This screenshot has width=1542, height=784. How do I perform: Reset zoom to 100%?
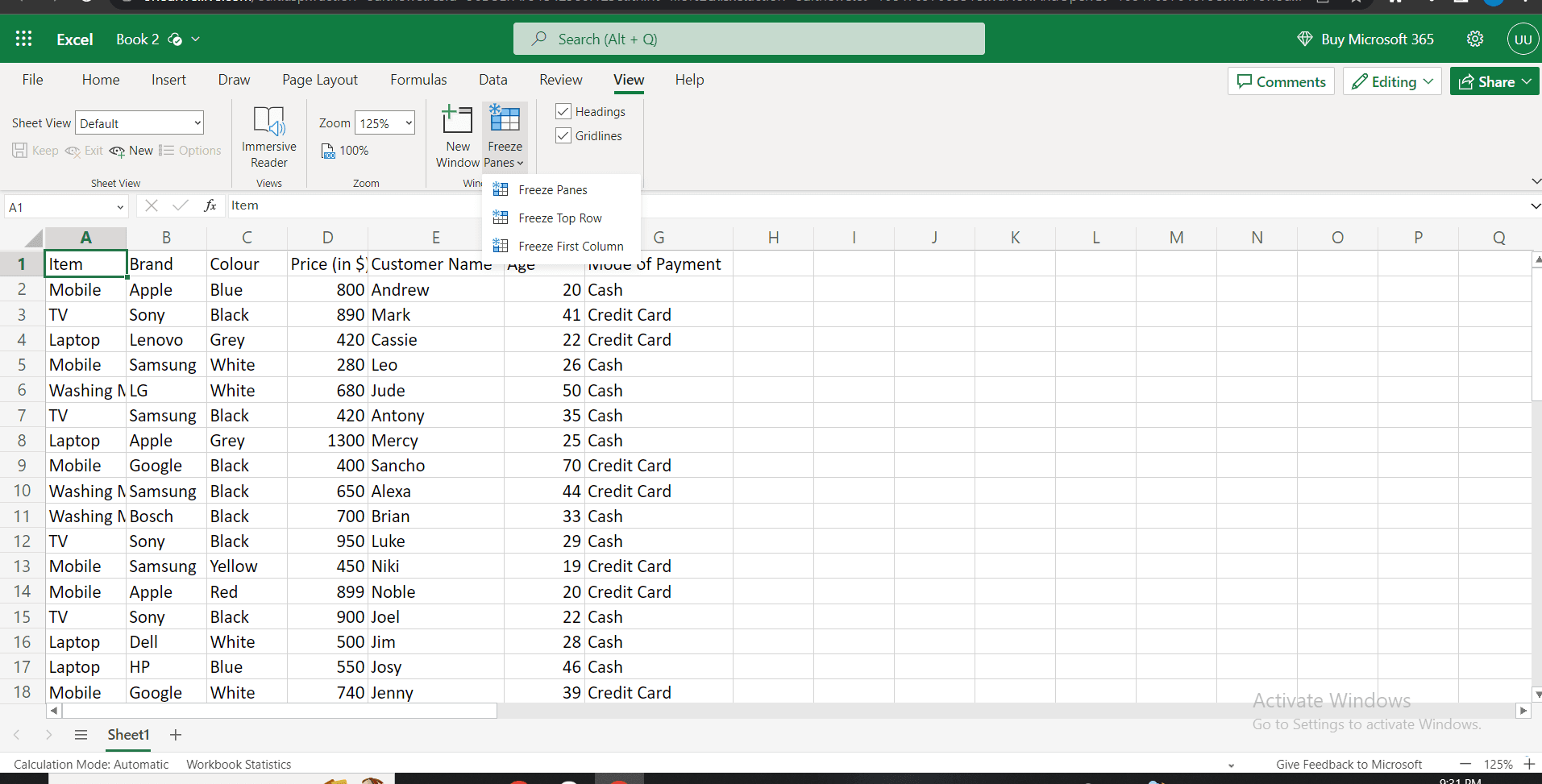345,151
